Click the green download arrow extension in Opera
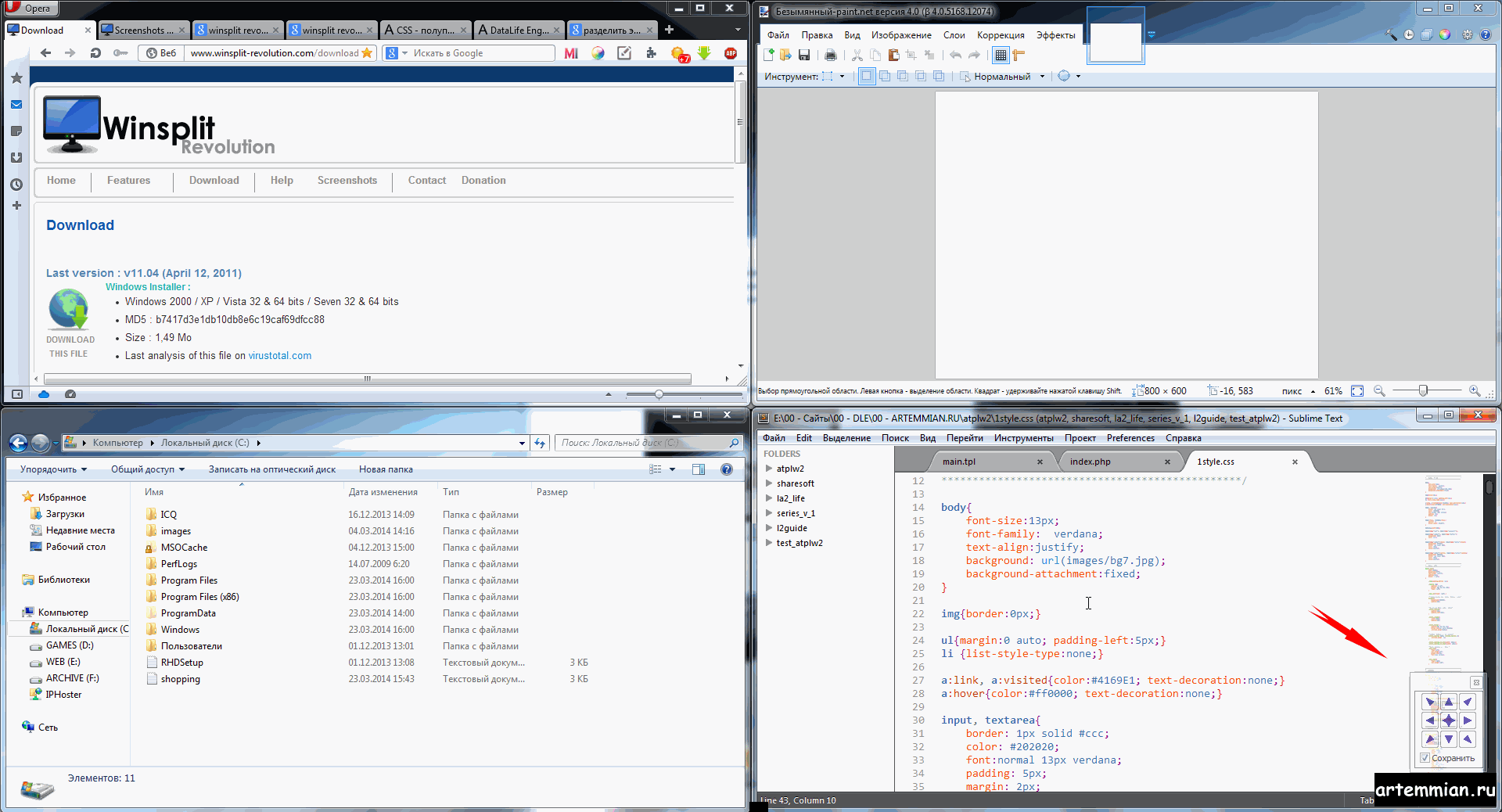 click(x=704, y=53)
